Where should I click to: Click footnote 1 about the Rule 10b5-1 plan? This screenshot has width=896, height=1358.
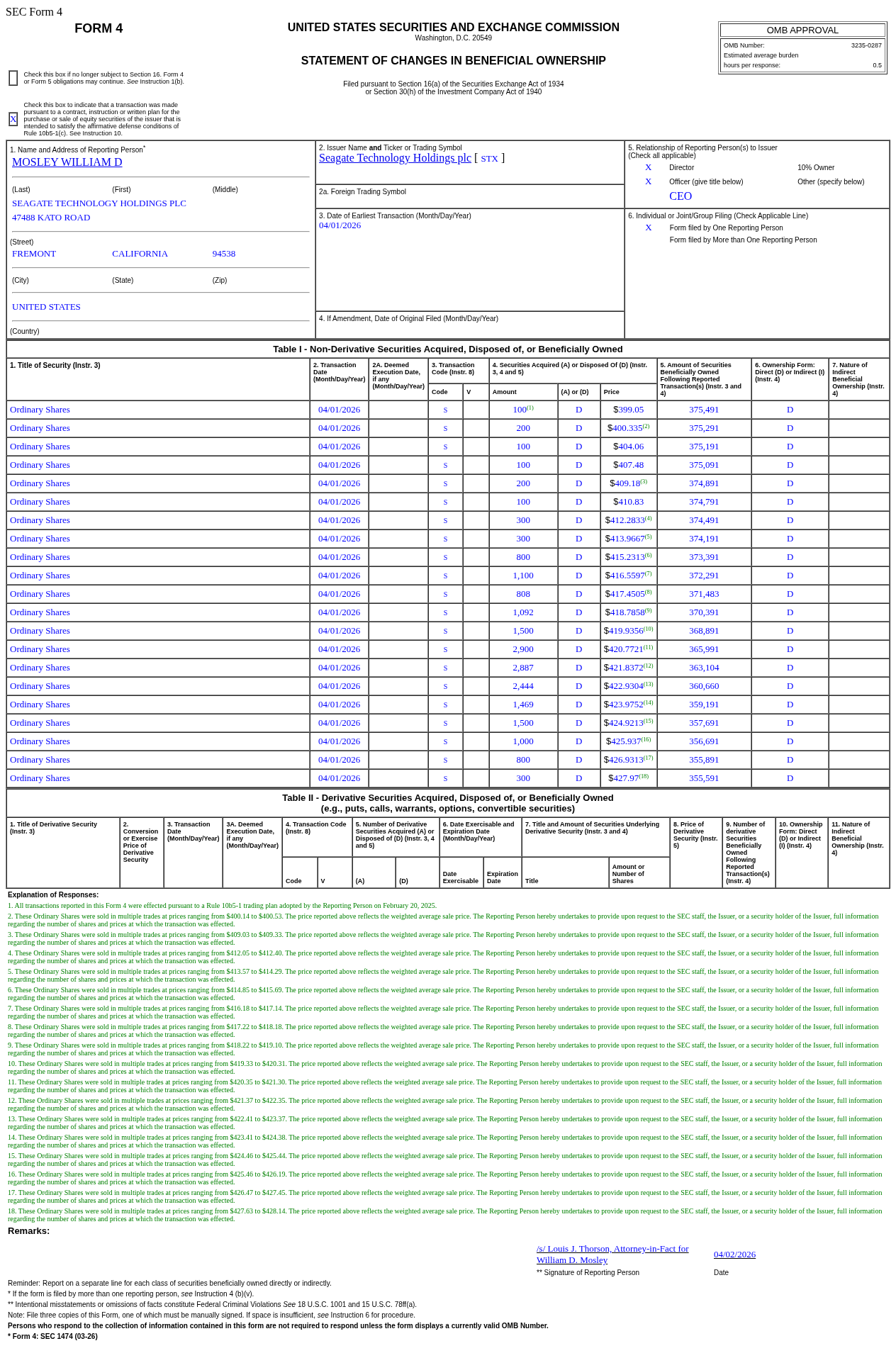tap(223, 906)
